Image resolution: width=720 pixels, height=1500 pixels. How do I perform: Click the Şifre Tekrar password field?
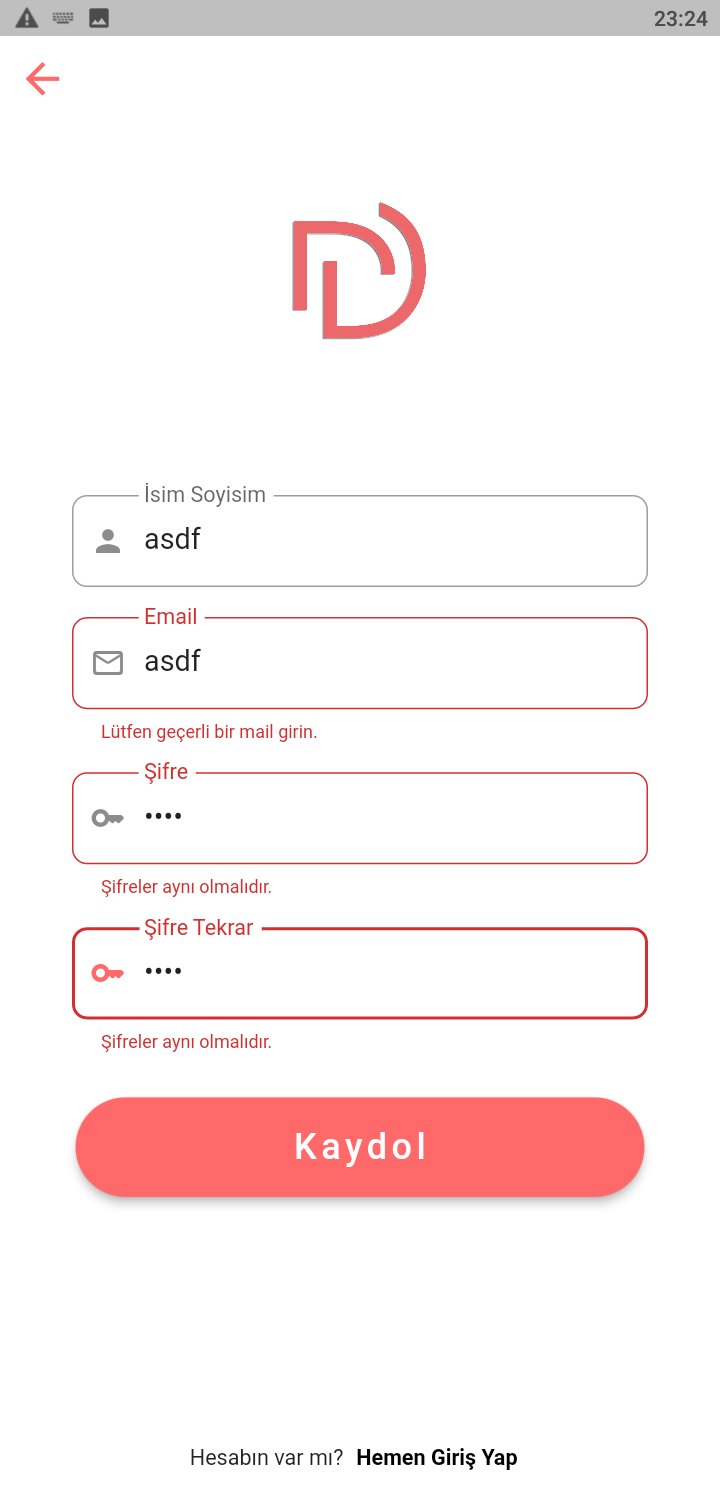coord(360,972)
